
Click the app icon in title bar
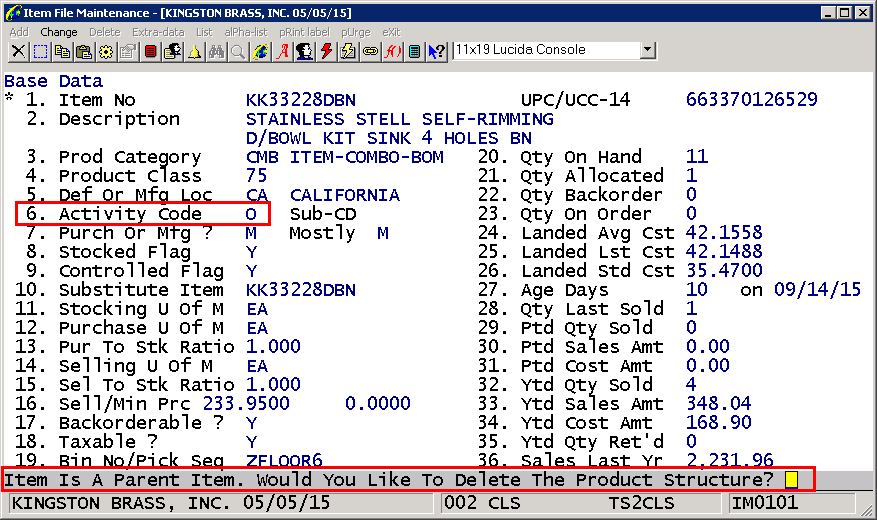12,12
